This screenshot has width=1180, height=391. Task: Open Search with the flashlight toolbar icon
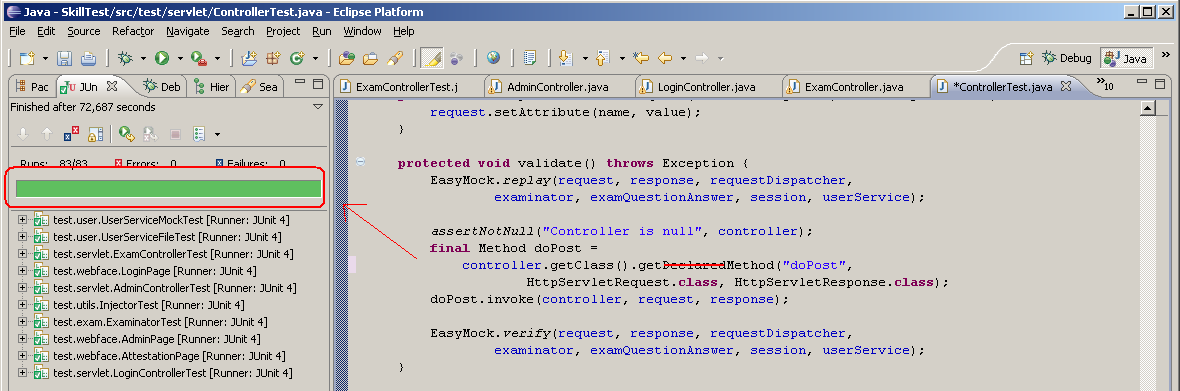[x=394, y=58]
